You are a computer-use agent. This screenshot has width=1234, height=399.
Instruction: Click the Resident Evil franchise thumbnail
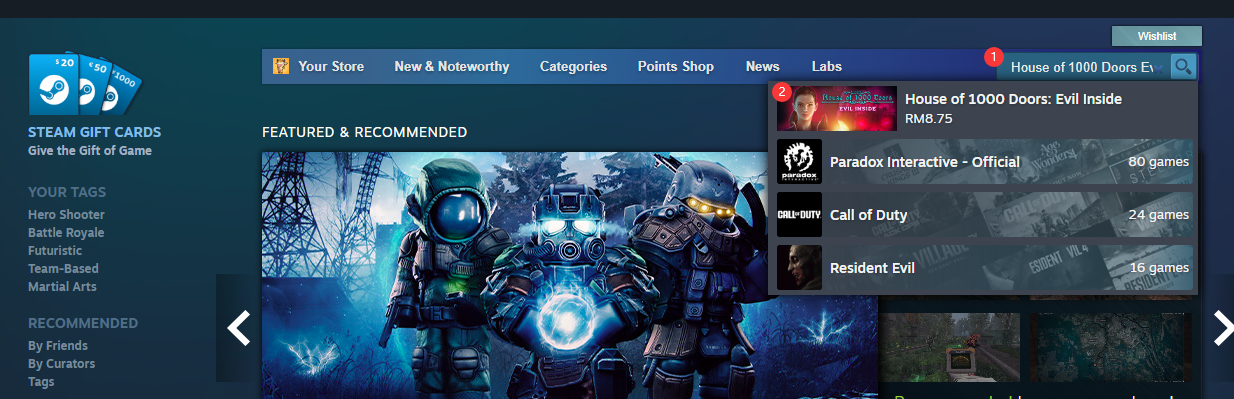(x=799, y=268)
